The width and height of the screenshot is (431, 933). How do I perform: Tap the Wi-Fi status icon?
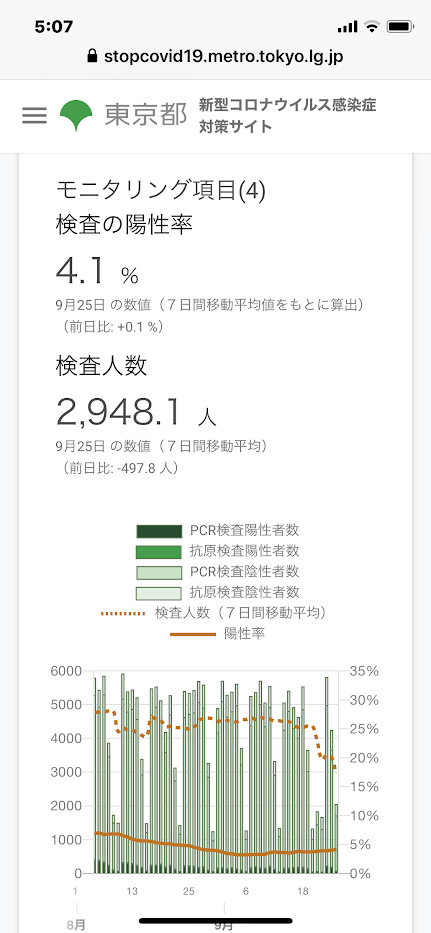(373, 27)
